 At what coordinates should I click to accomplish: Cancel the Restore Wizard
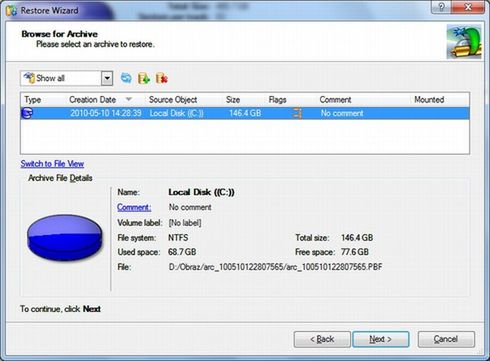pos(446,339)
